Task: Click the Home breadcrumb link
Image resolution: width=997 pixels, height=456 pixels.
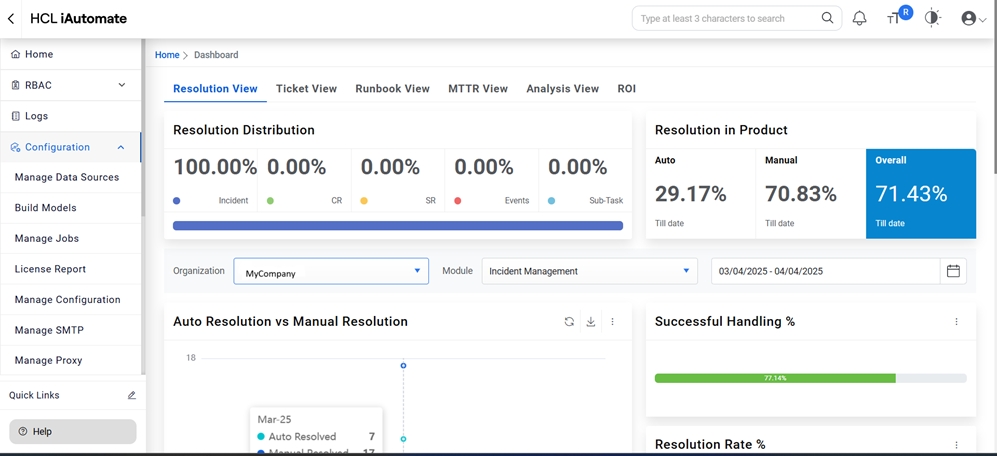Action: [167, 55]
